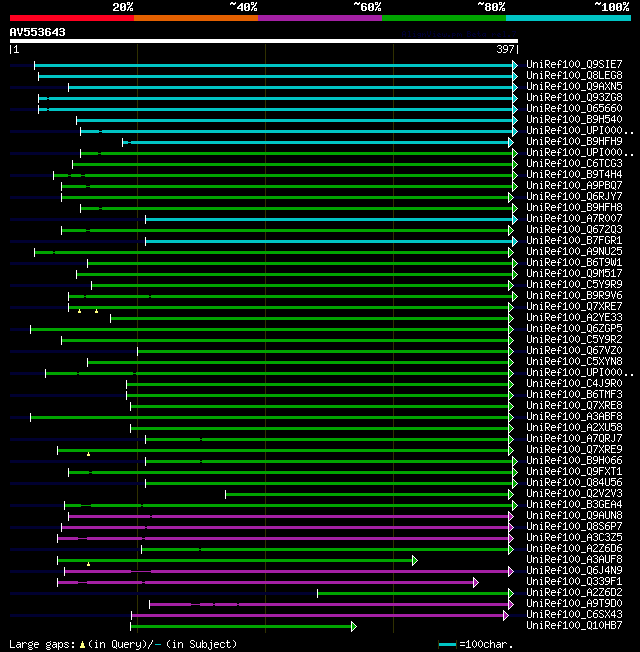Click the cyan alignment bar for Q9SIE7
Screen dimensions: 640x652
[274, 65]
